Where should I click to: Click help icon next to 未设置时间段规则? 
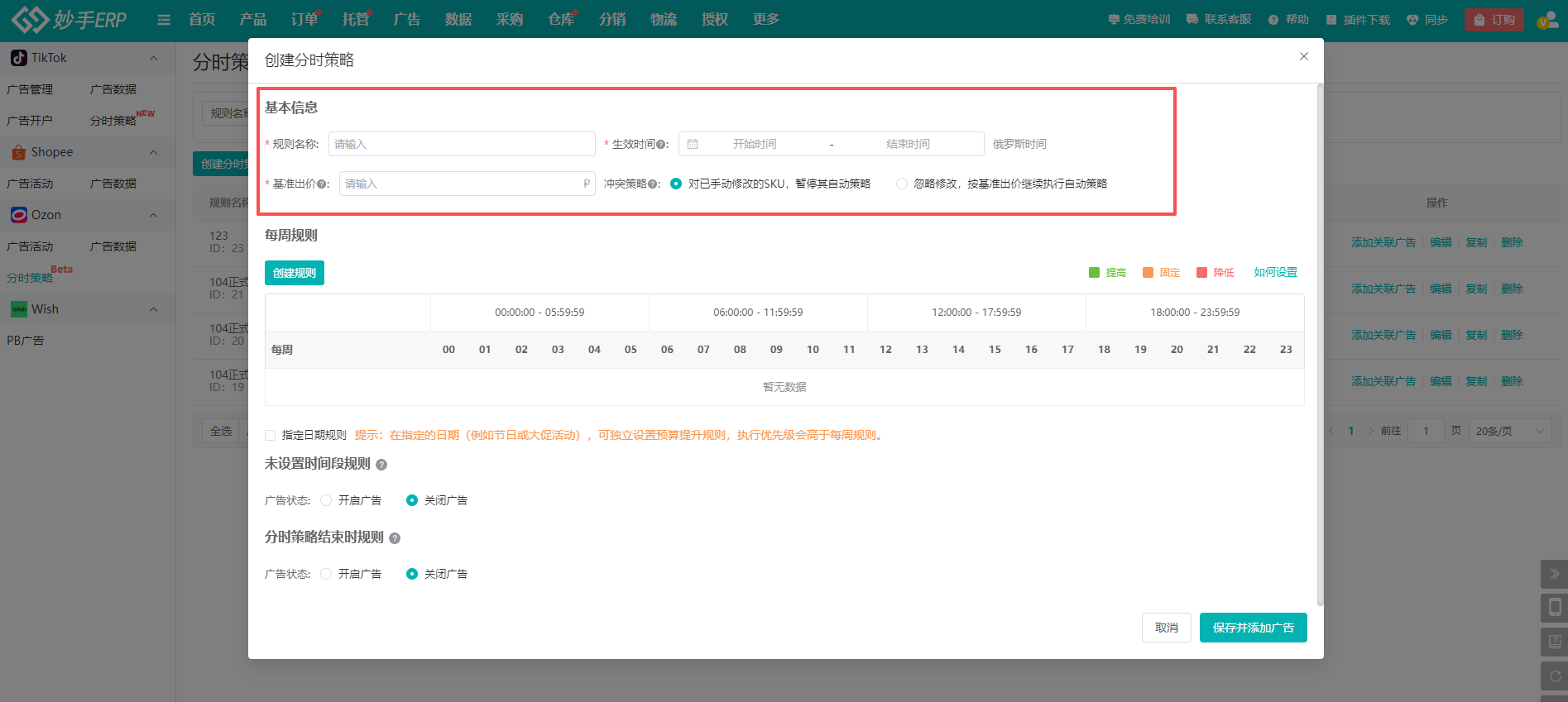[381, 465]
